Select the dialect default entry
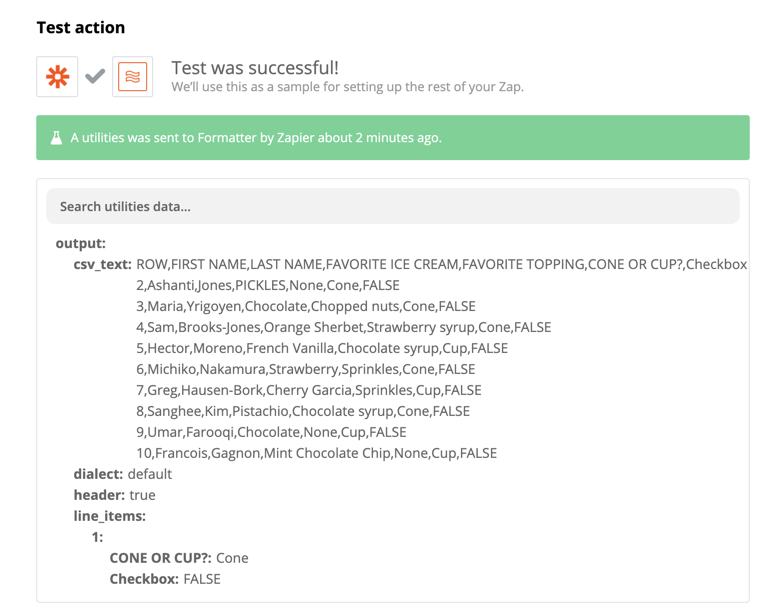Screen dimensions: 784x614 point(122,474)
